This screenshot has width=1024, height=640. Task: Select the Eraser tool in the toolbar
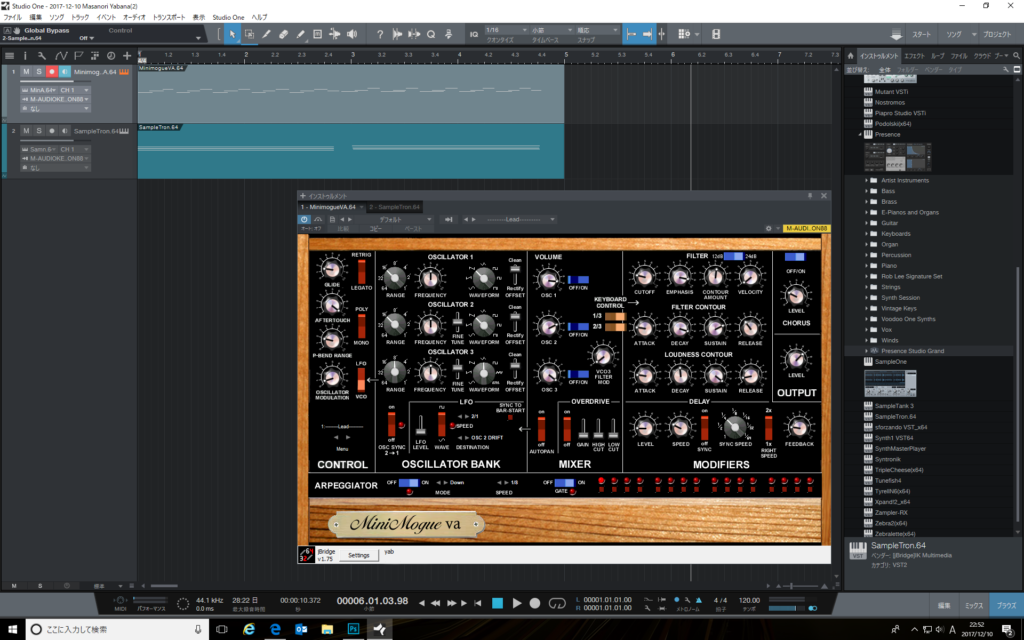(284, 34)
